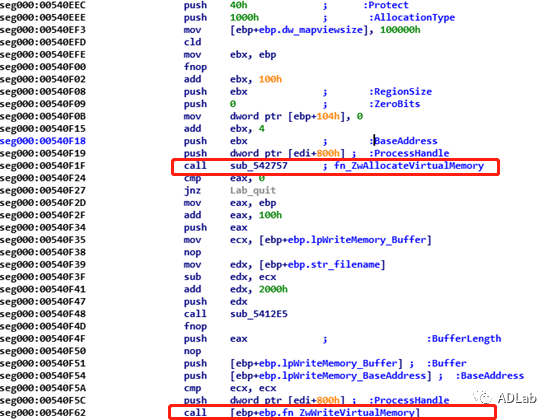Click the :RegionSize comment
554x420 pixels.
(x=400, y=91)
